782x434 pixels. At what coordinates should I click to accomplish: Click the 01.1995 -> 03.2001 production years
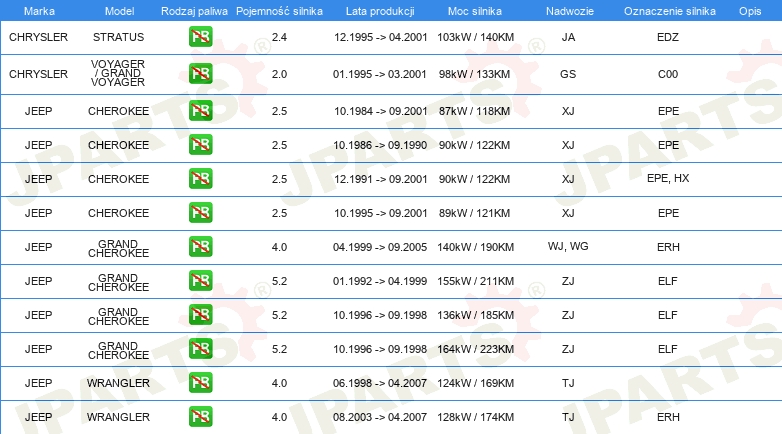[x=380, y=74]
